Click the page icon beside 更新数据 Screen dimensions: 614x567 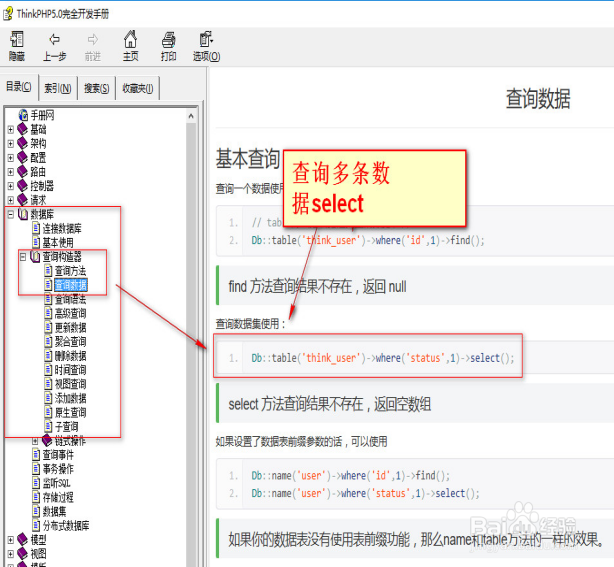[48, 327]
